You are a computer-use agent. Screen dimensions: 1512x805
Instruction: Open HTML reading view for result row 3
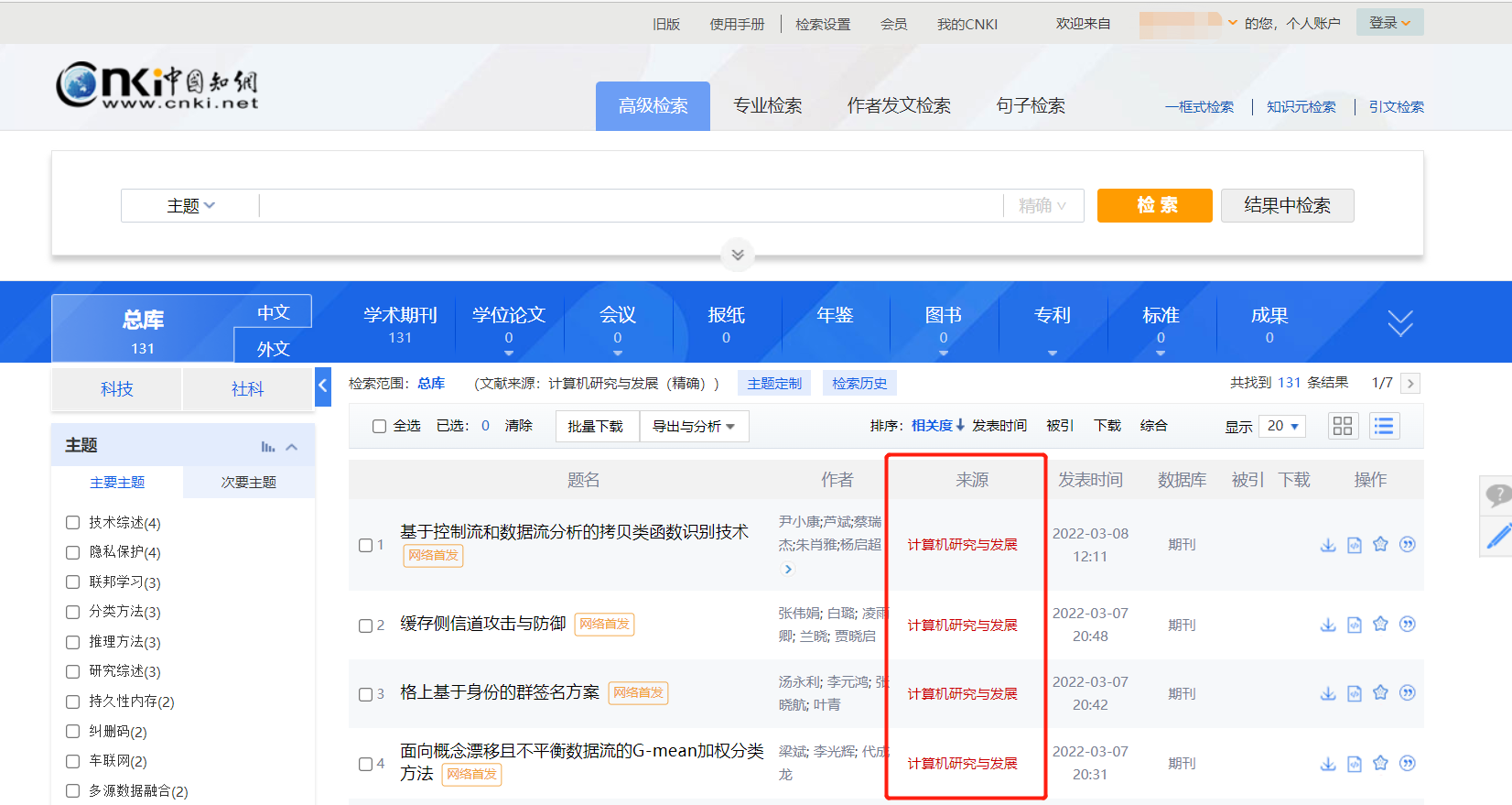pos(1355,693)
